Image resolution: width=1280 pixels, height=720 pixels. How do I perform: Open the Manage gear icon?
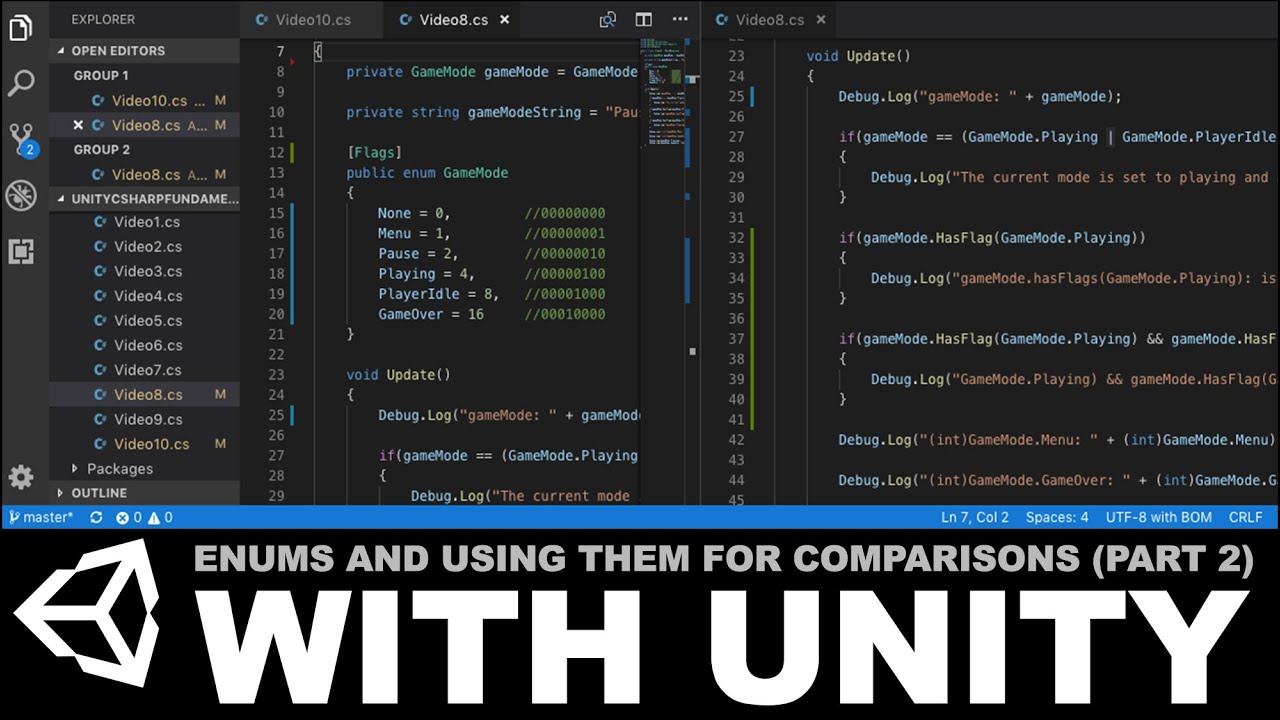[x=21, y=477]
